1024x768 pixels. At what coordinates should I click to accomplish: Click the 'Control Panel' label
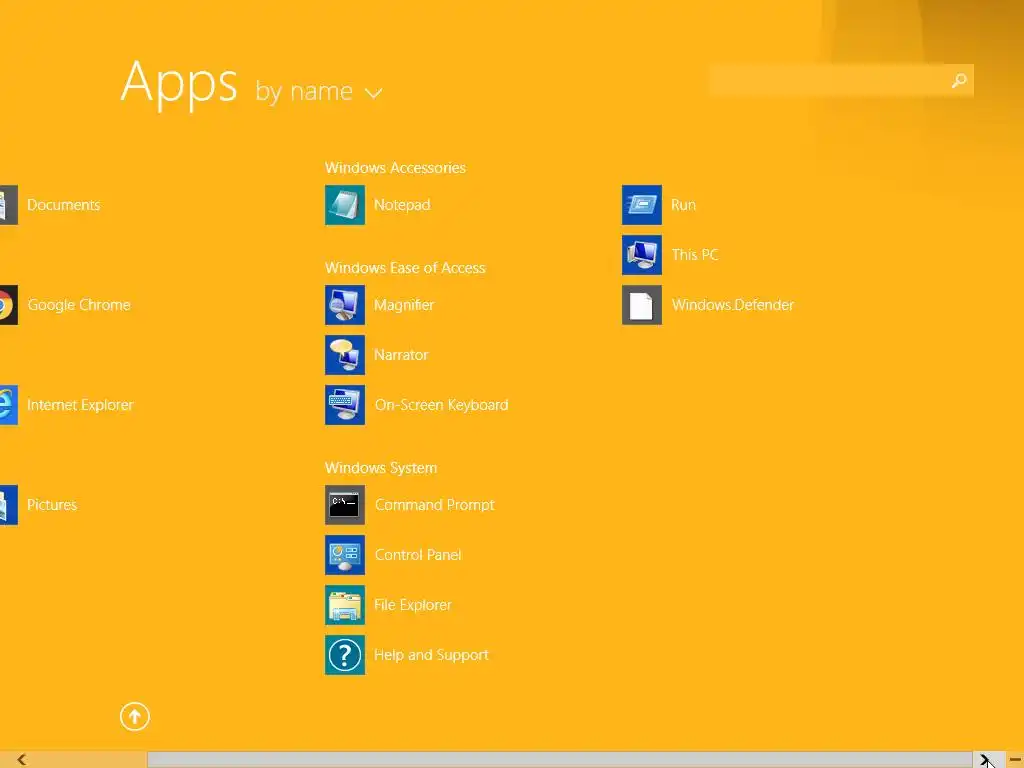tap(418, 555)
